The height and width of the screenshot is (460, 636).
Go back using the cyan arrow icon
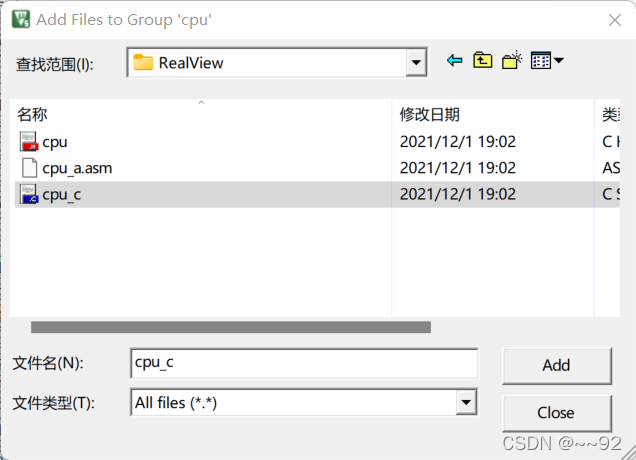click(454, 61)
